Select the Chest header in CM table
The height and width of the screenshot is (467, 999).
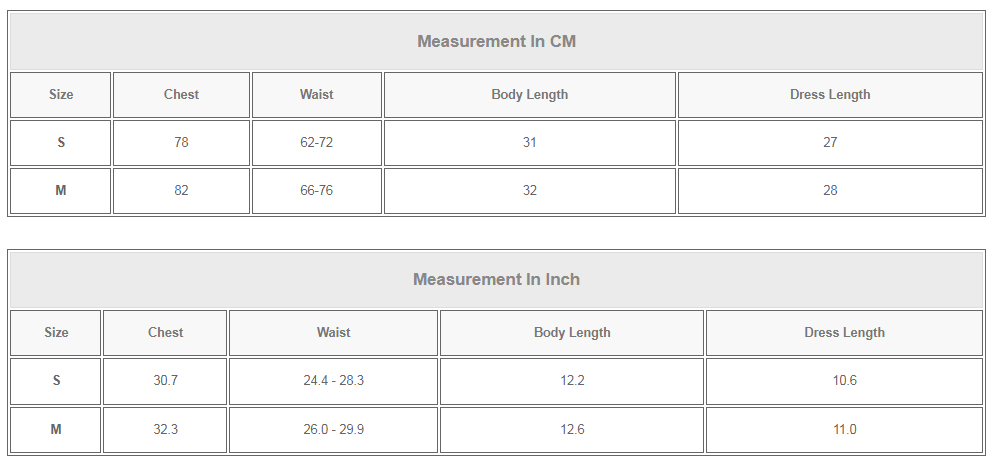coord(182,95)
